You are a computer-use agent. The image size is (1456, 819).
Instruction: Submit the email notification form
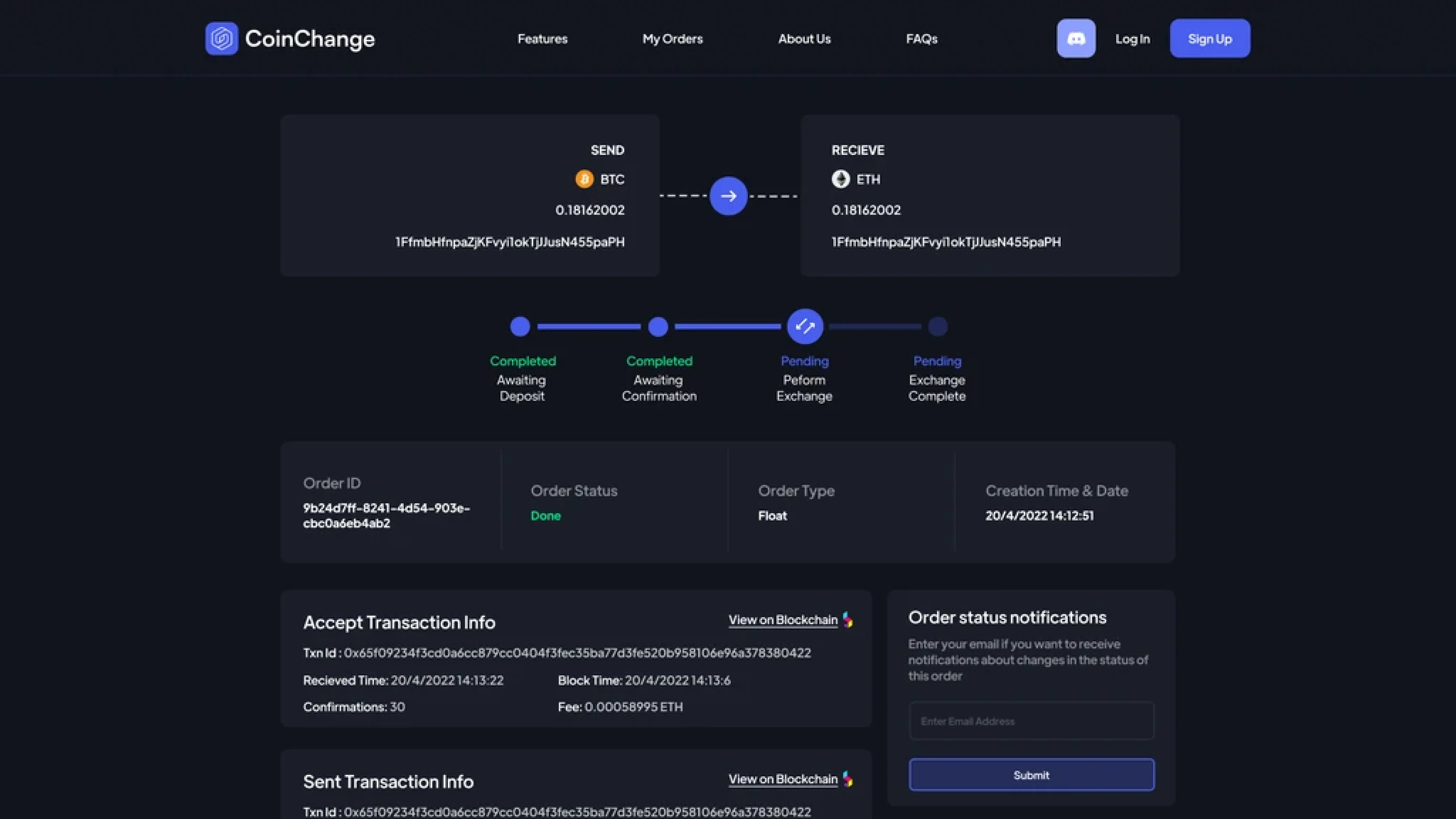(1031, 775)
